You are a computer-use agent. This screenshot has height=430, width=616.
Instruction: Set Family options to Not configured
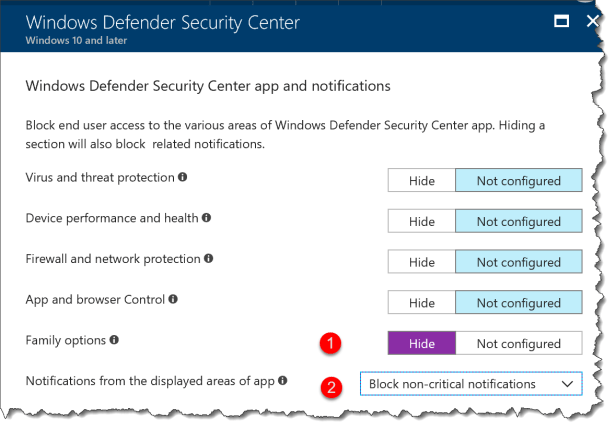(519, 344)
